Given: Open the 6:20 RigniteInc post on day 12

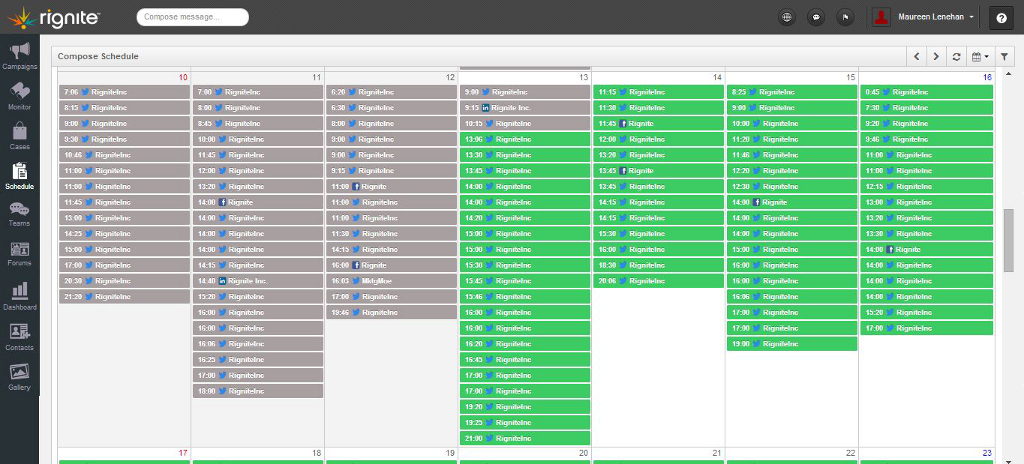Looking at the screenshot, I should (391, 92).
